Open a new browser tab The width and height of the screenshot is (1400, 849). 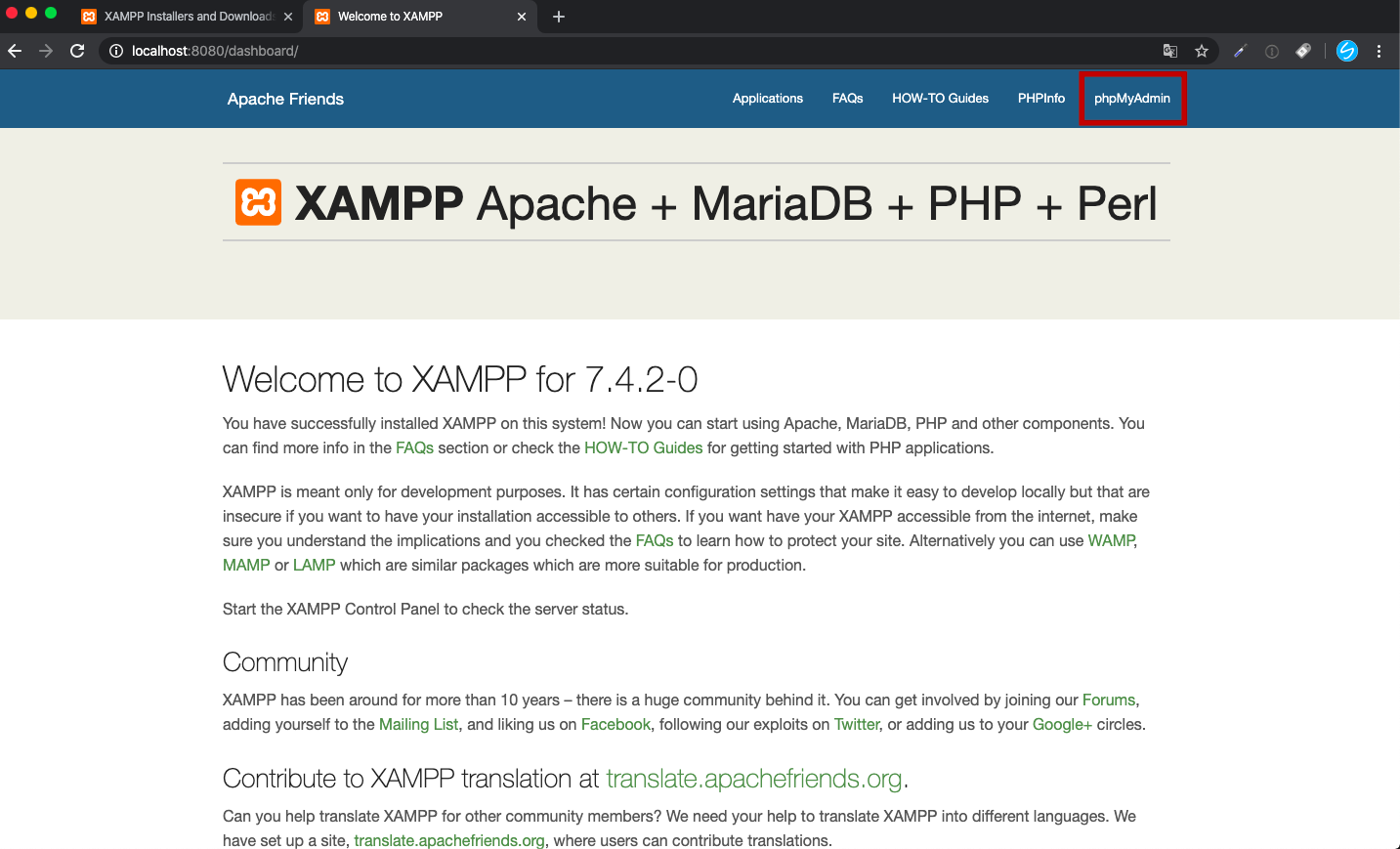pyautogui.click(x=559, y=17)
